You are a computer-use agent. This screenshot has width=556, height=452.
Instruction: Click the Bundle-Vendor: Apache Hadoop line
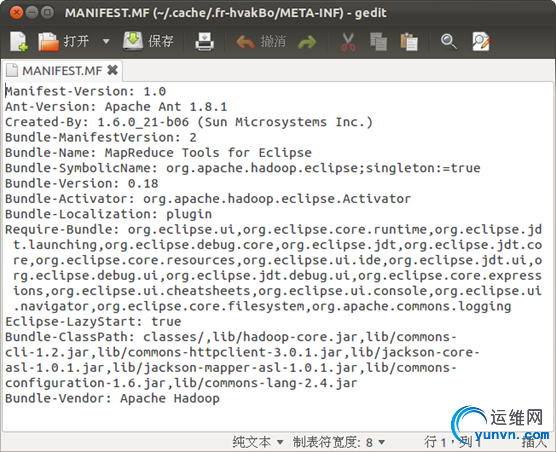tap(112, 398)
